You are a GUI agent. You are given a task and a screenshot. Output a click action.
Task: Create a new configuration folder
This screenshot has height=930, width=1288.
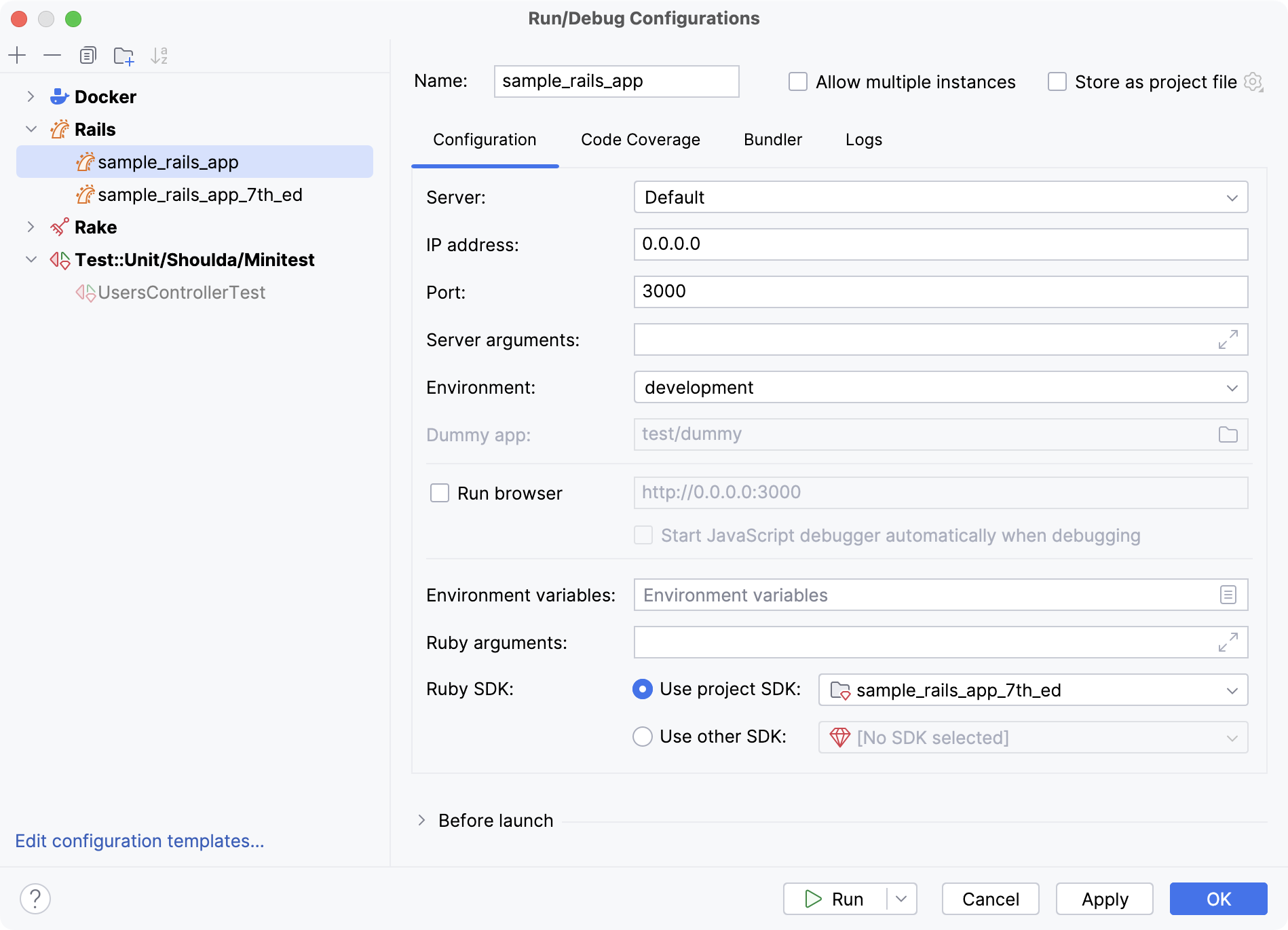124,55
